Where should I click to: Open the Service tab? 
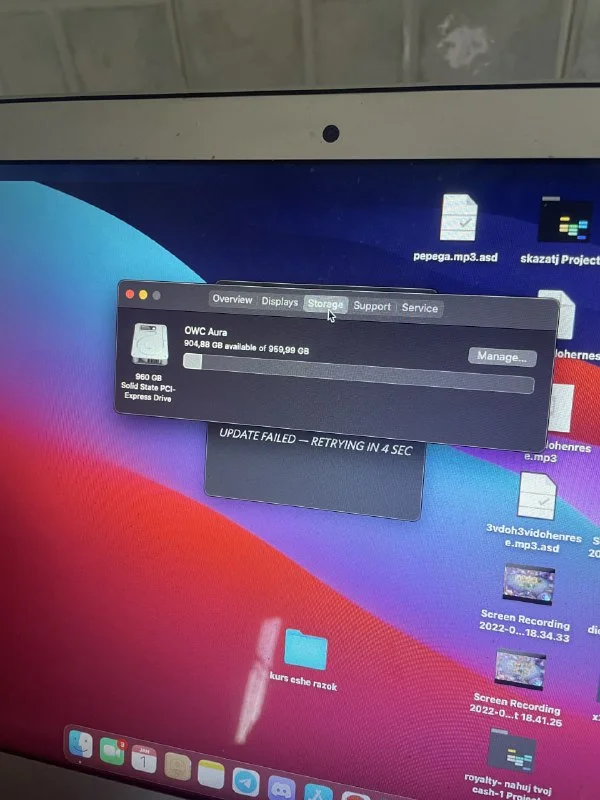coord(420,308)
